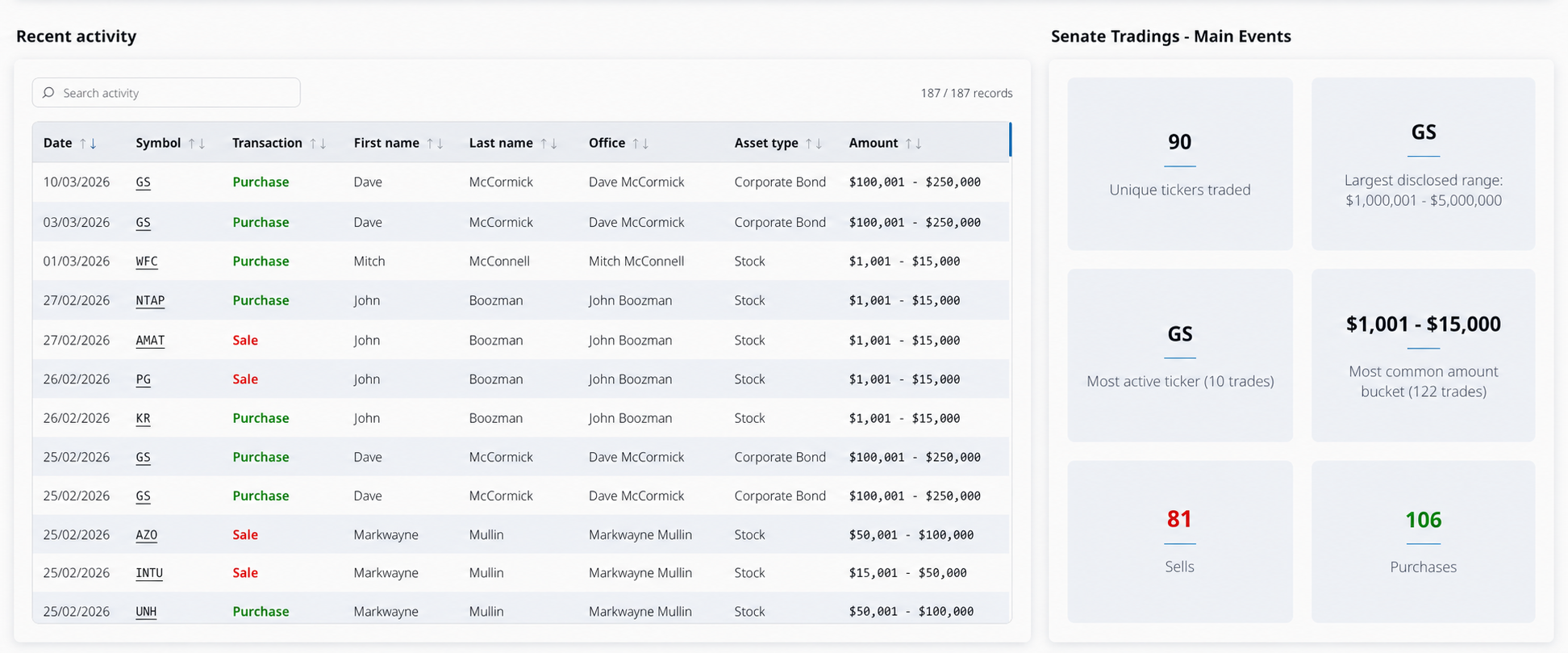The image size is (1568, 653).
Task: Click 'Most active ticker (10 trades)' card
Action: point(1180,355)
